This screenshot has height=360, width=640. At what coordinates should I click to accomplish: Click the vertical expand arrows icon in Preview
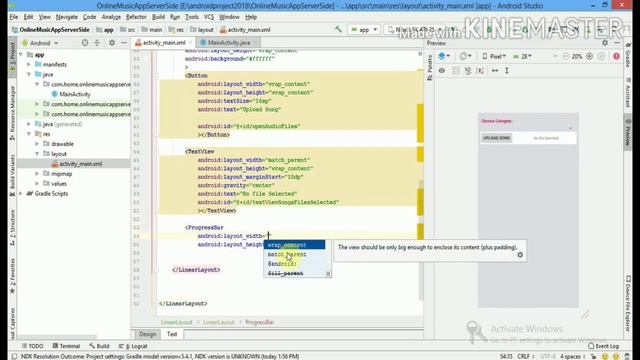(507, 71)
